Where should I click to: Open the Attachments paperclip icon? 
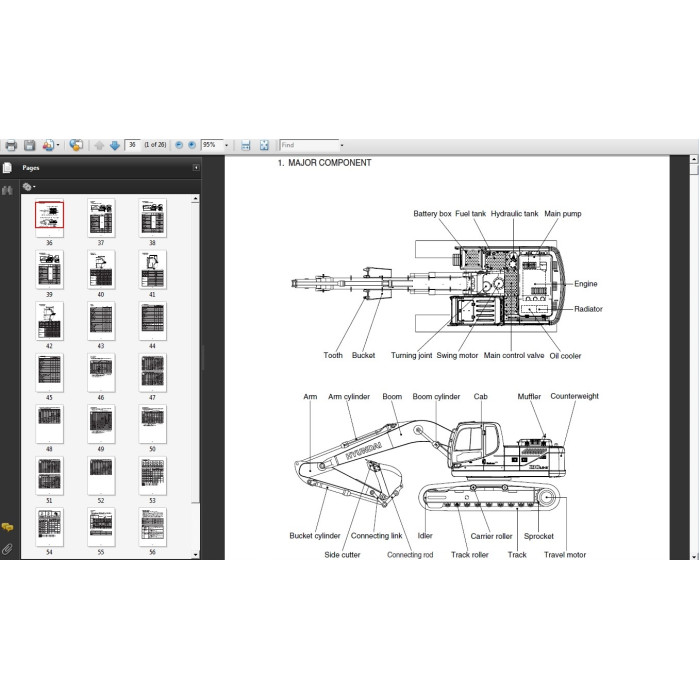[x=7, y=549]
